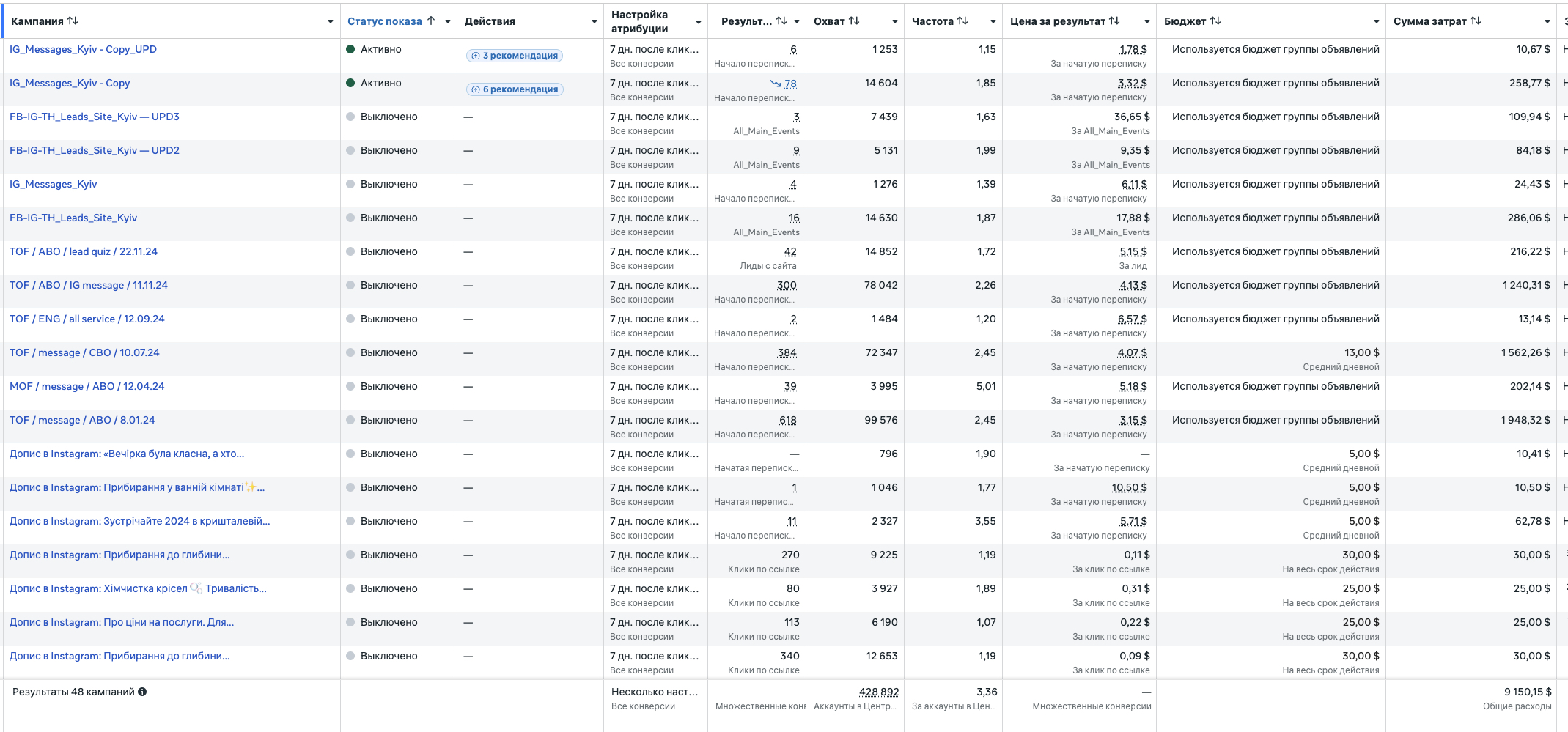
Task: Open campaign TOF / message / CBO / 10.07.24
Action: click(x=84, y=352)
